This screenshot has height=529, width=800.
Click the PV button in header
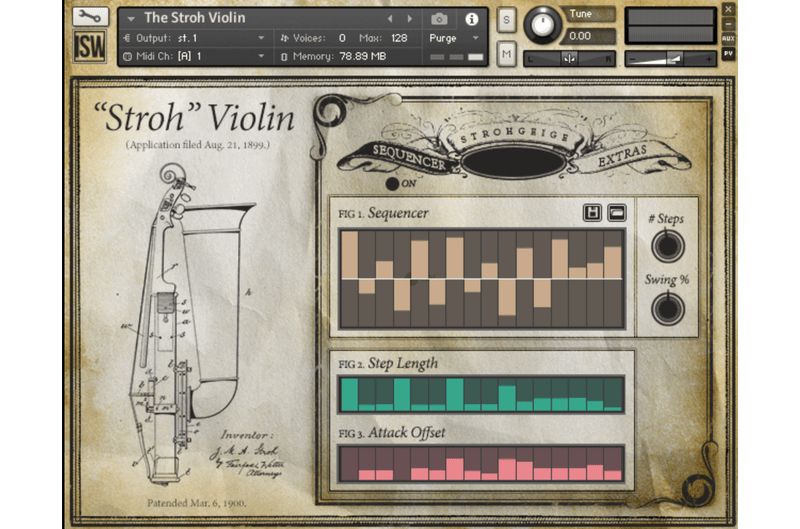point(728,53)
